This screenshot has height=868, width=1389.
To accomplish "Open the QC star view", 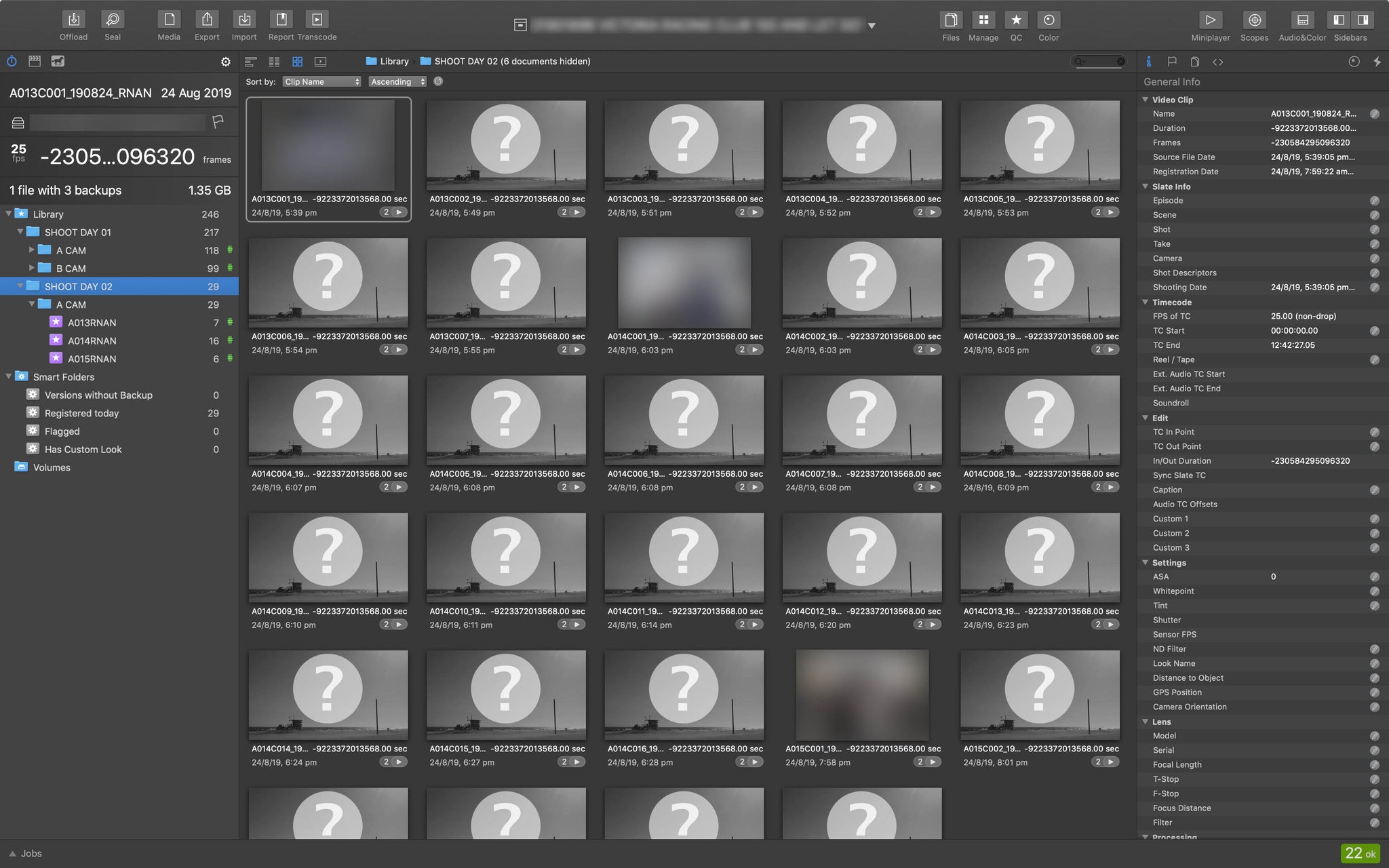I will [x=1015, y=20].
